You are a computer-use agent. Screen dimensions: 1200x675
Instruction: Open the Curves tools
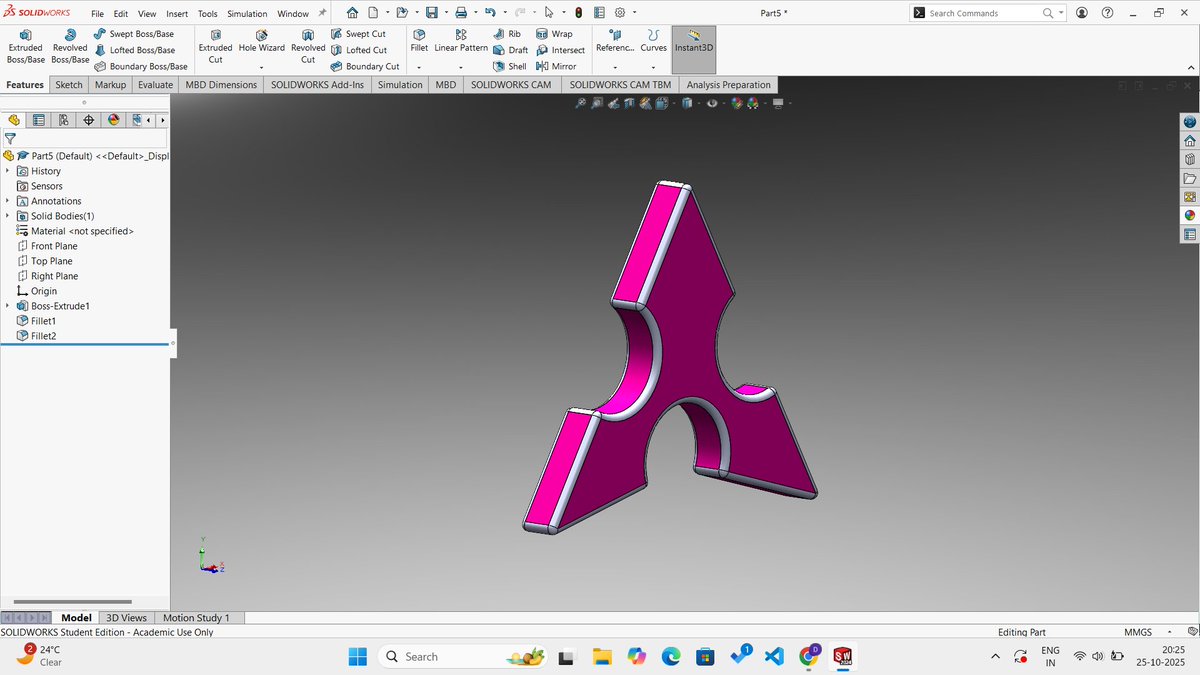[653, 41]
